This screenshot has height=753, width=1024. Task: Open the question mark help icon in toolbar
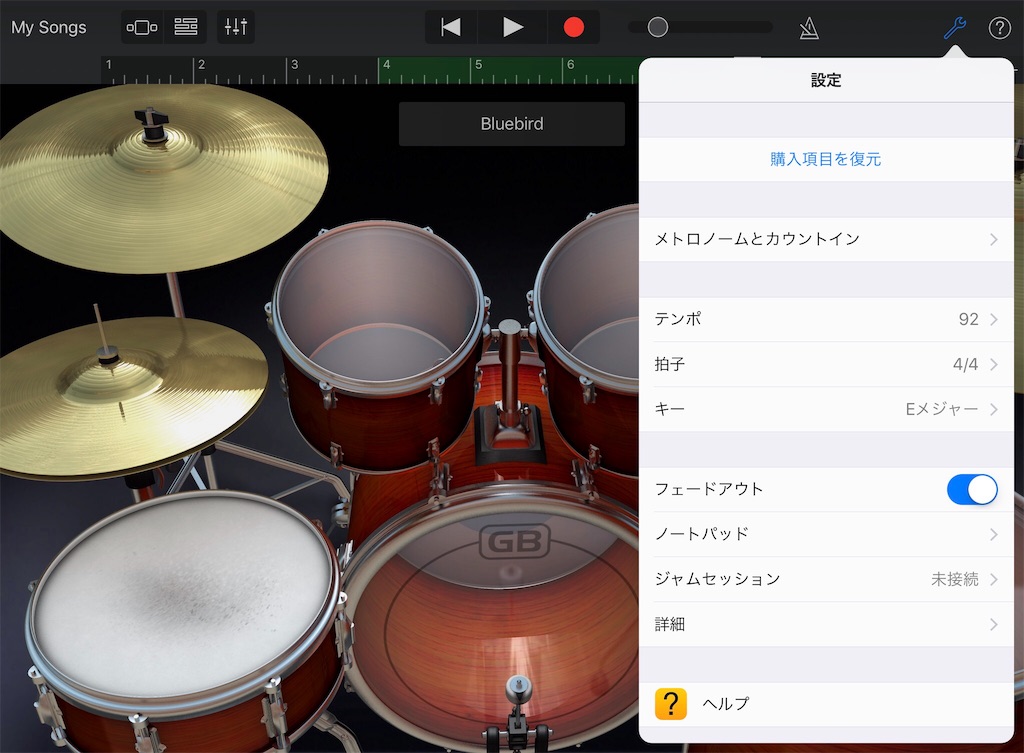(1000, 28)
